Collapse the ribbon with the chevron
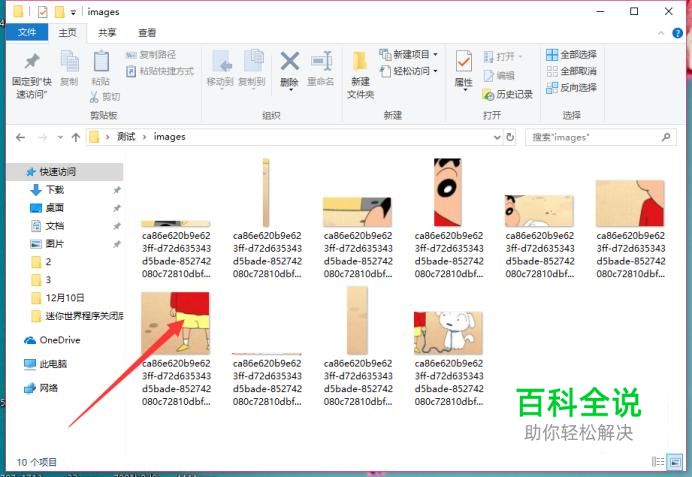This screenshot has width=692, height=477. 661,33
